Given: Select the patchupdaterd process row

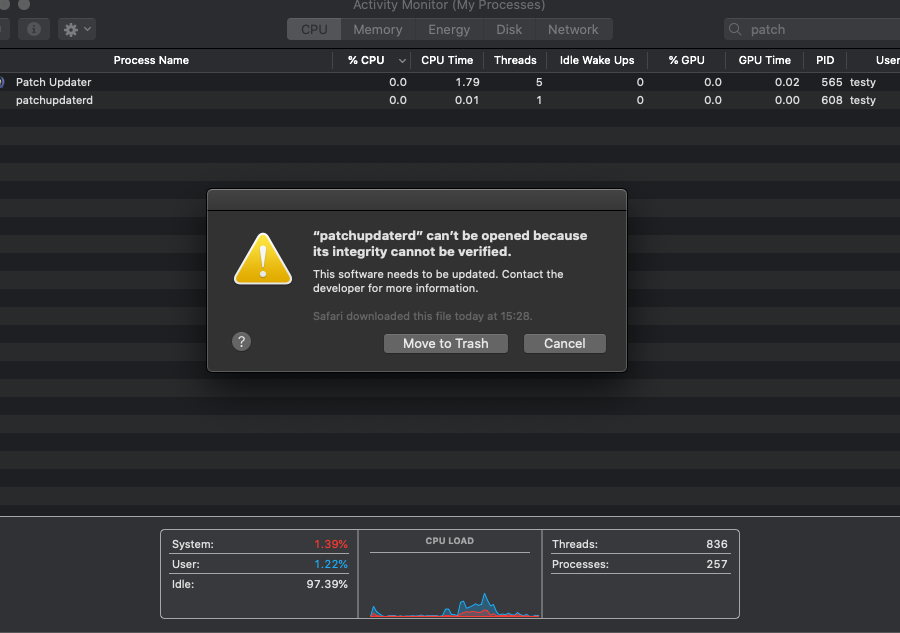Looking at the screenshot, I should point(450,100).
